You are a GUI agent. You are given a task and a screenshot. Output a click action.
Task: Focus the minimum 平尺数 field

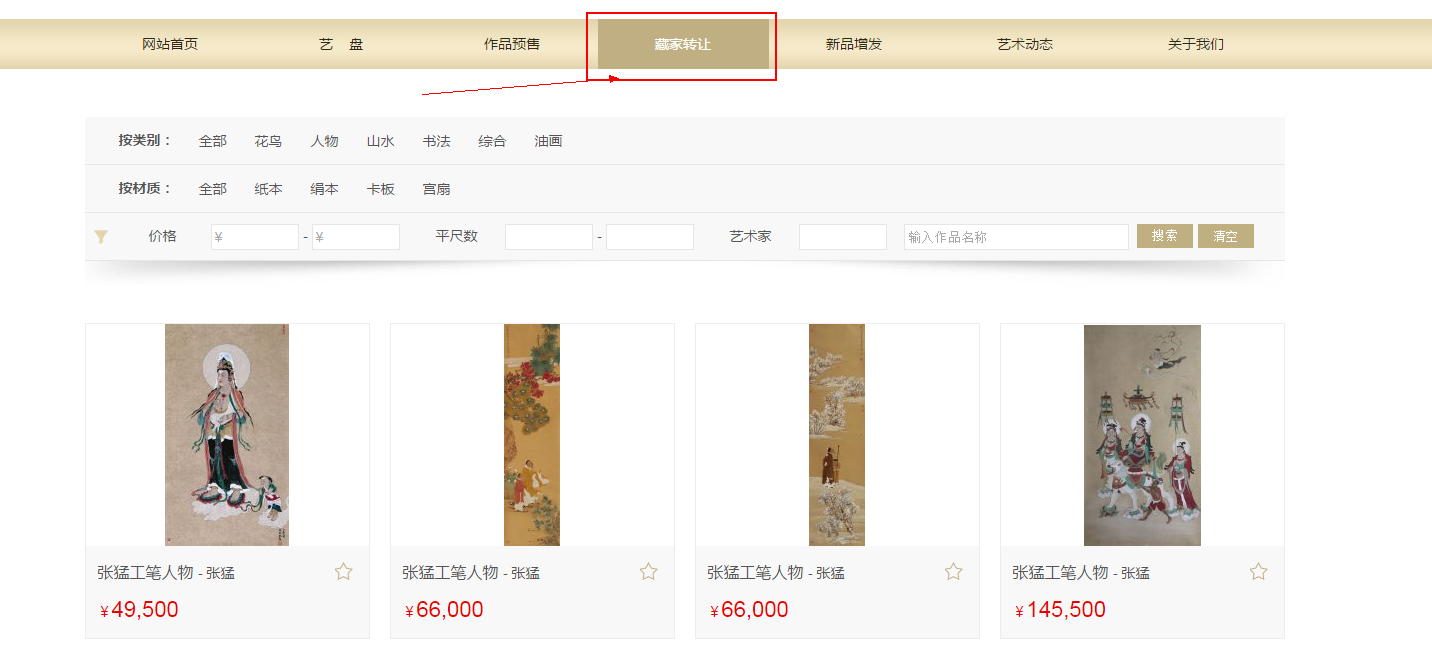tap(549, 237)
